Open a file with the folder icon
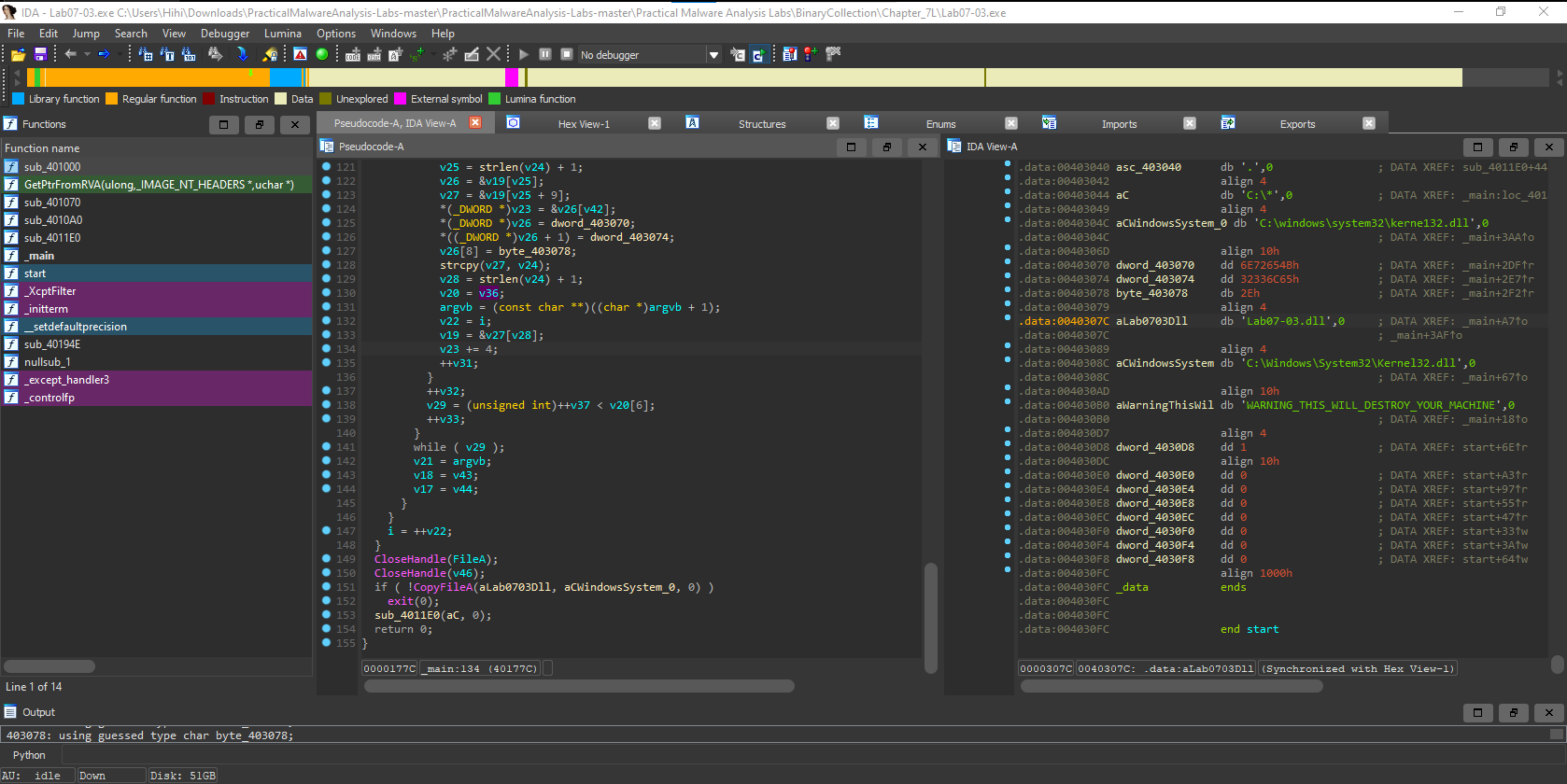The width and height of the screenshot is (1567, 784). pos(18,55)
